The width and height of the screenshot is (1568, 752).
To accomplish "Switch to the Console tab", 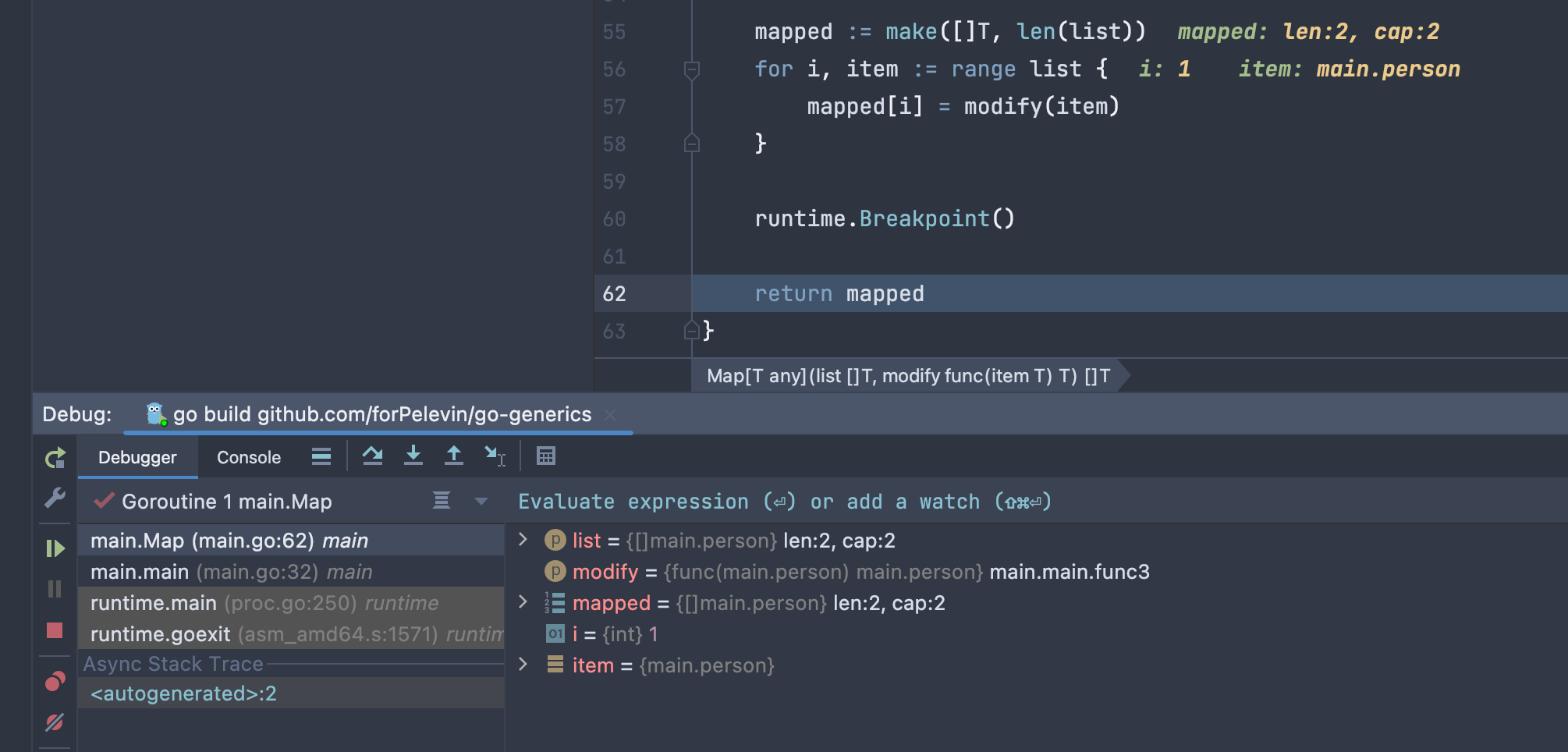I will 249,458.
